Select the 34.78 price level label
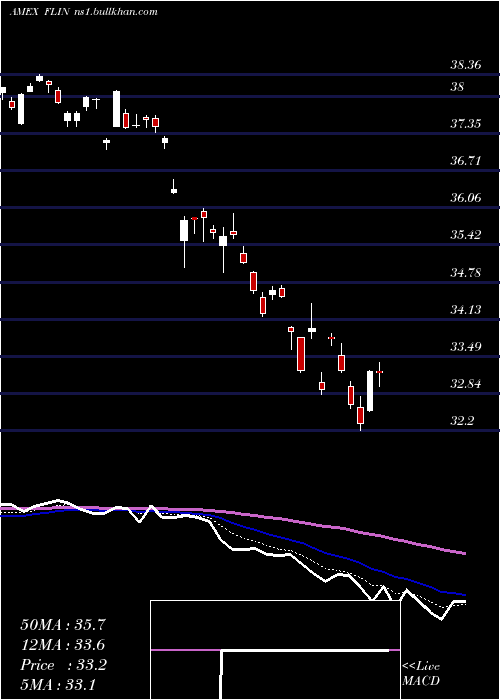This screenshot has width=500, height=700. tap(466, 272)
